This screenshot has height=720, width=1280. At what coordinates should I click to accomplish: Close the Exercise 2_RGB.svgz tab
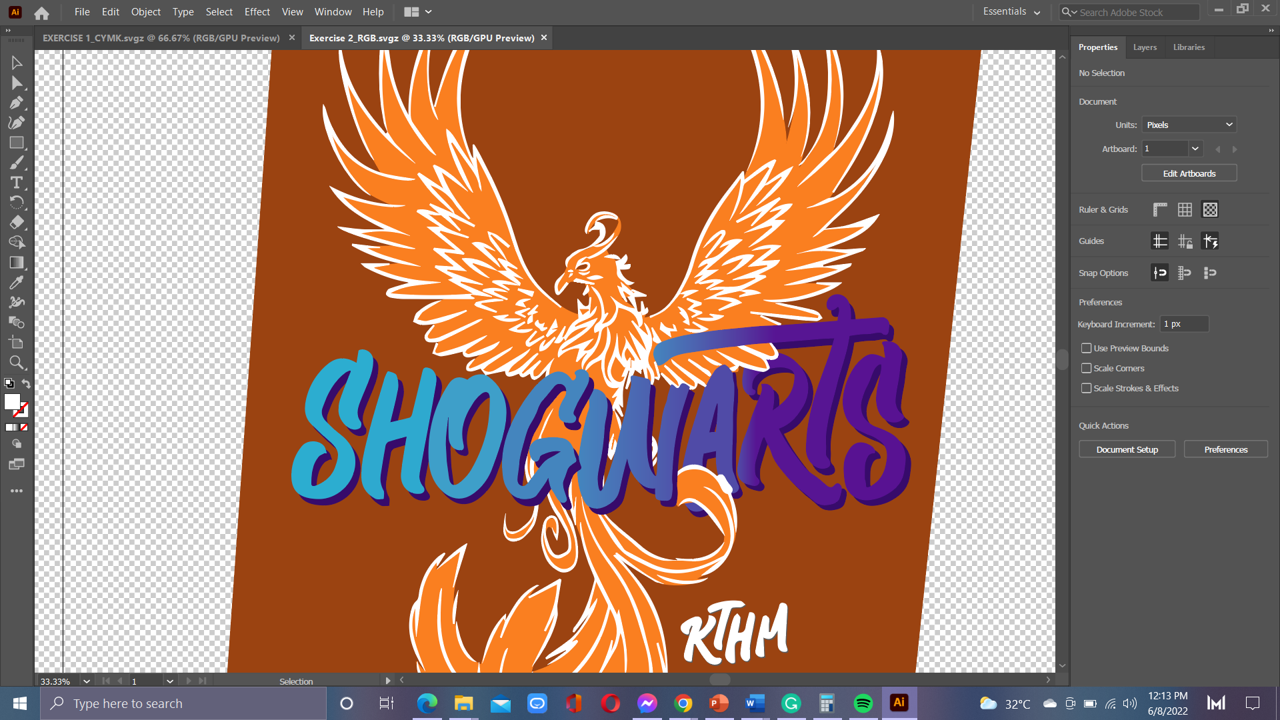(544, 38)
